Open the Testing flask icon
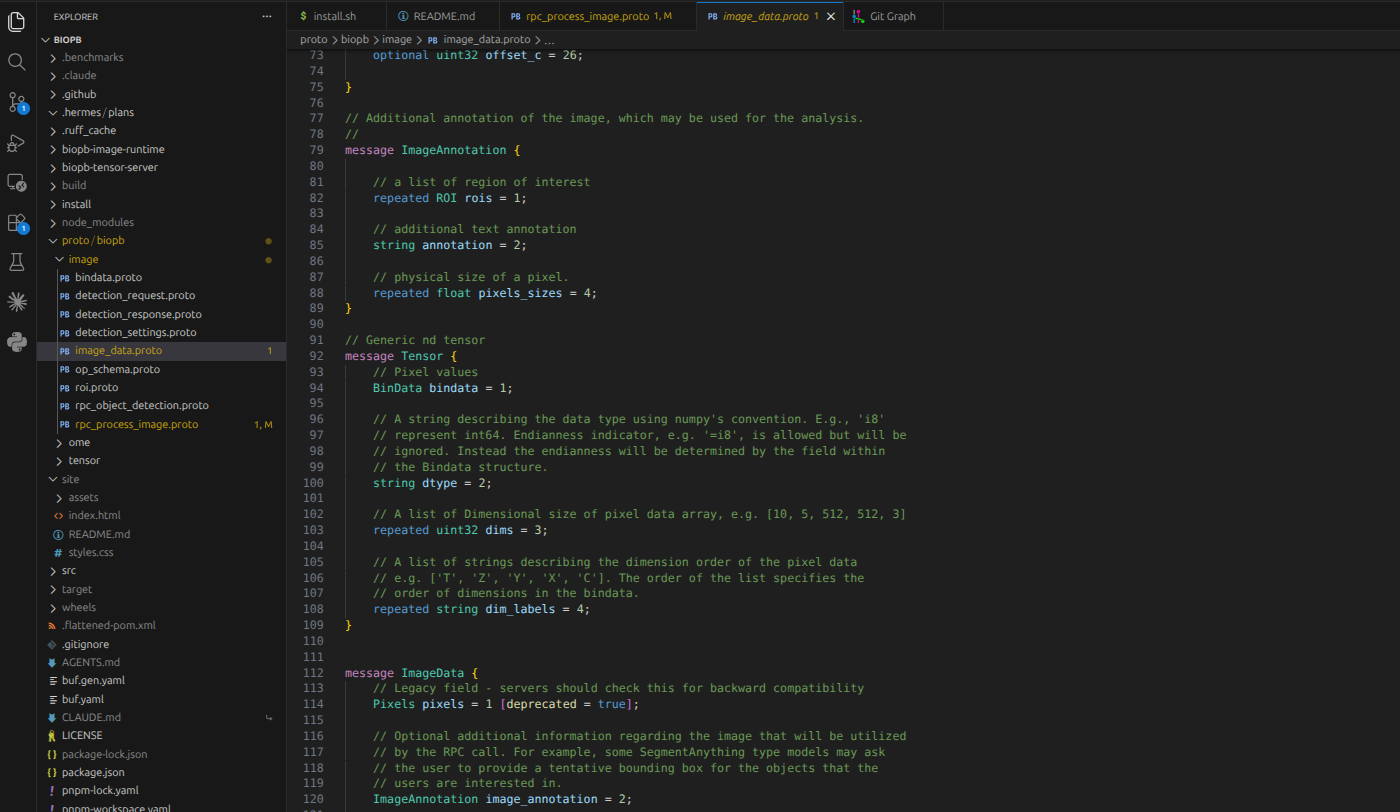1400x812 pixels. coord(17,262)
